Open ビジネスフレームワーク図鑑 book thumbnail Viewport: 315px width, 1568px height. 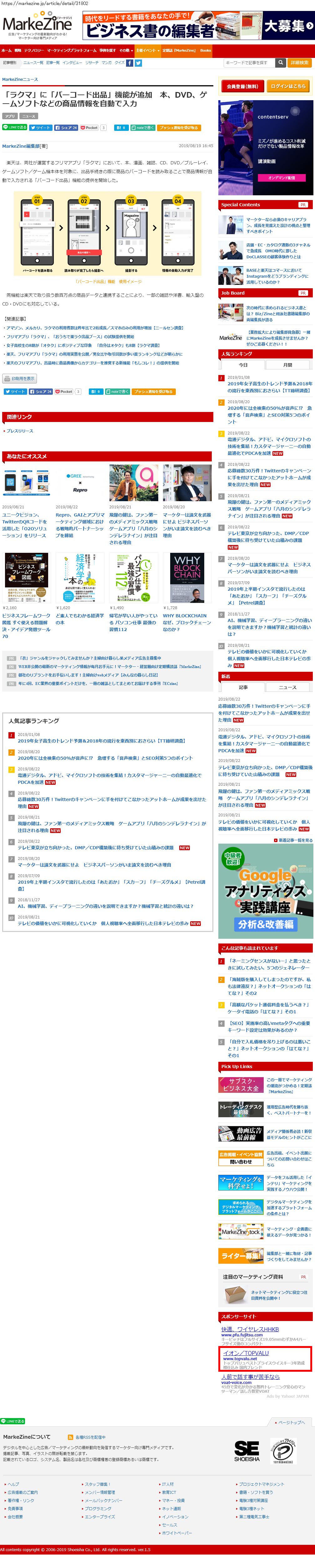coord(27,578)
